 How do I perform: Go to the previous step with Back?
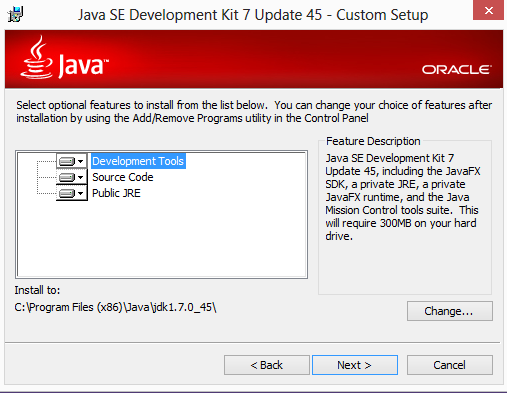click(x=267, y=365)
